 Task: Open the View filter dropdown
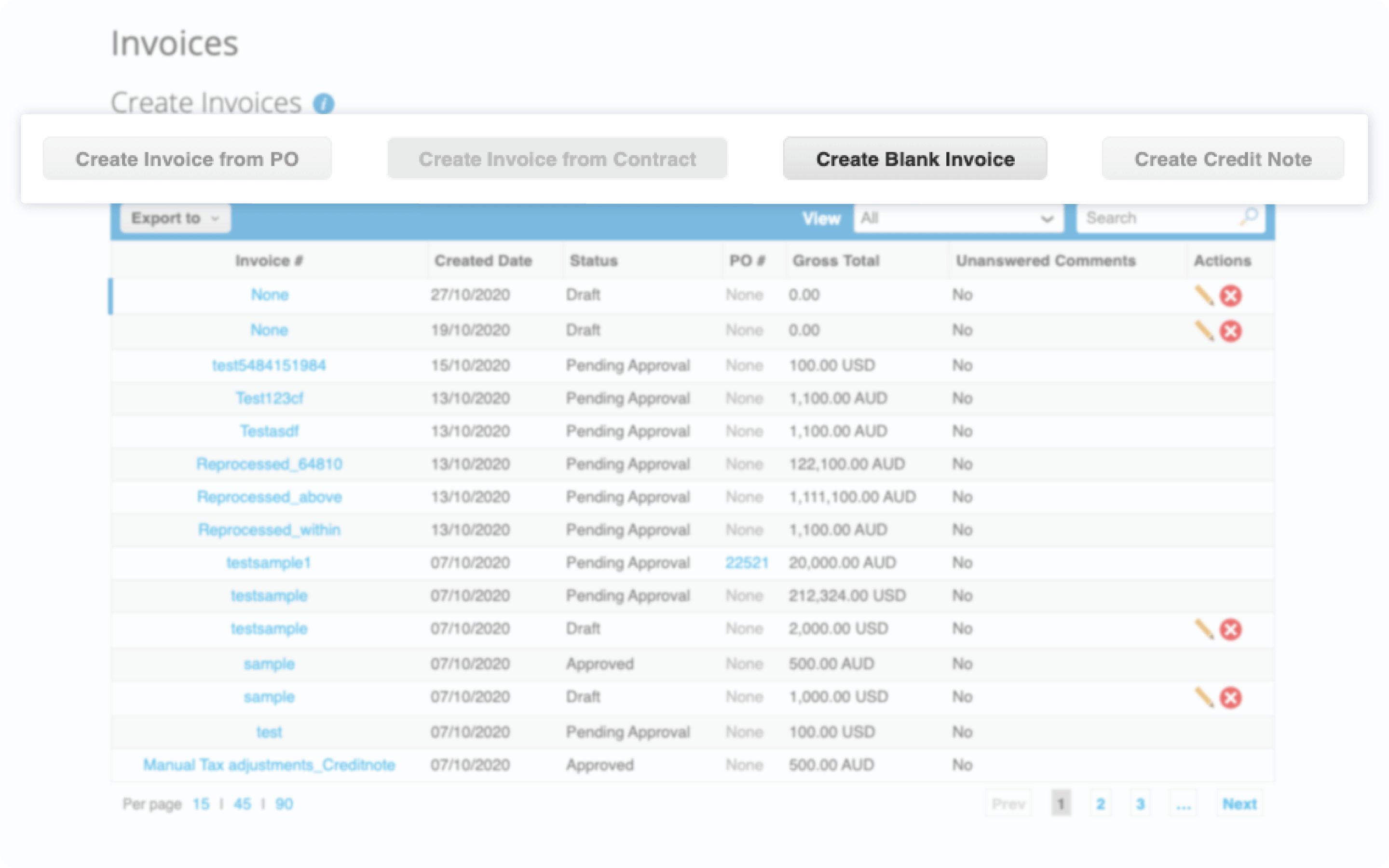[957, 218]
